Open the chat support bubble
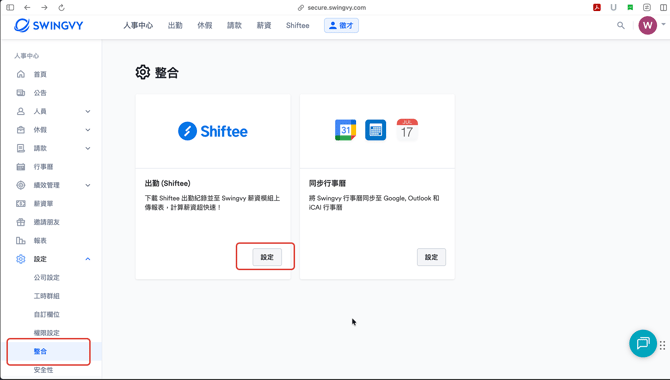 click(642, 343)
